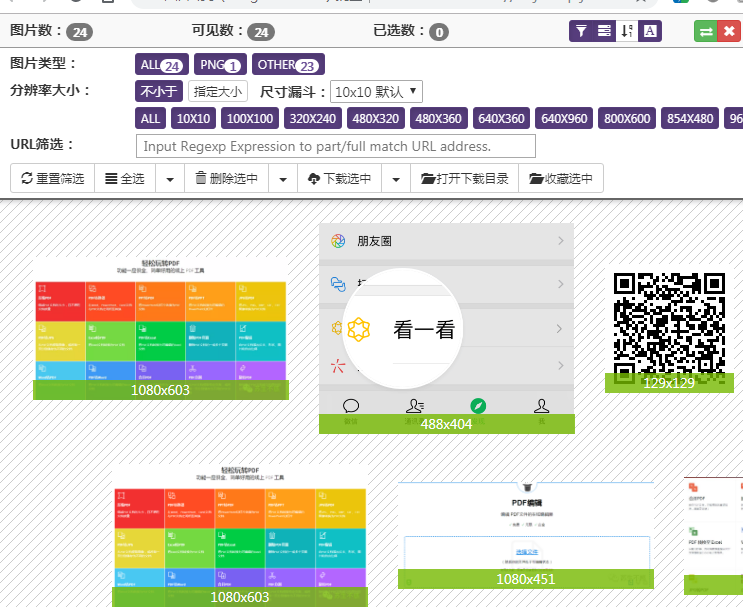This screenshot has width=743, height=607.
Task: Click the 已选数 0 count badge
Action: point(439,32)
